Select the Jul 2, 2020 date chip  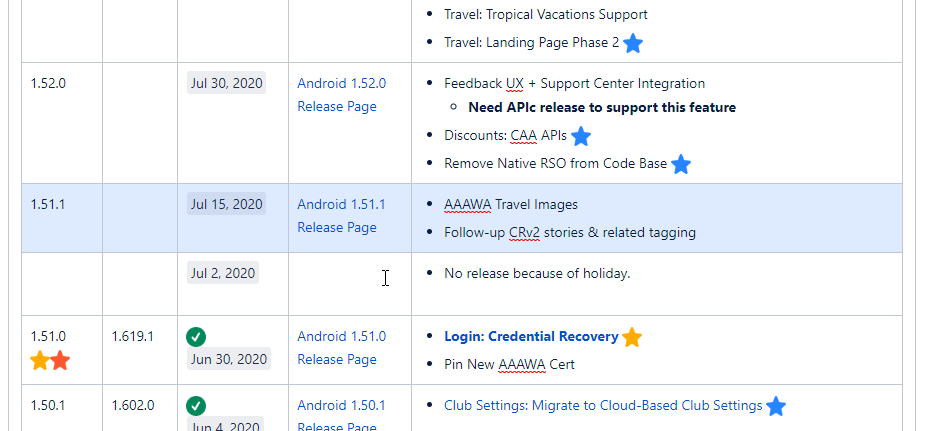[x=223, y=273]
